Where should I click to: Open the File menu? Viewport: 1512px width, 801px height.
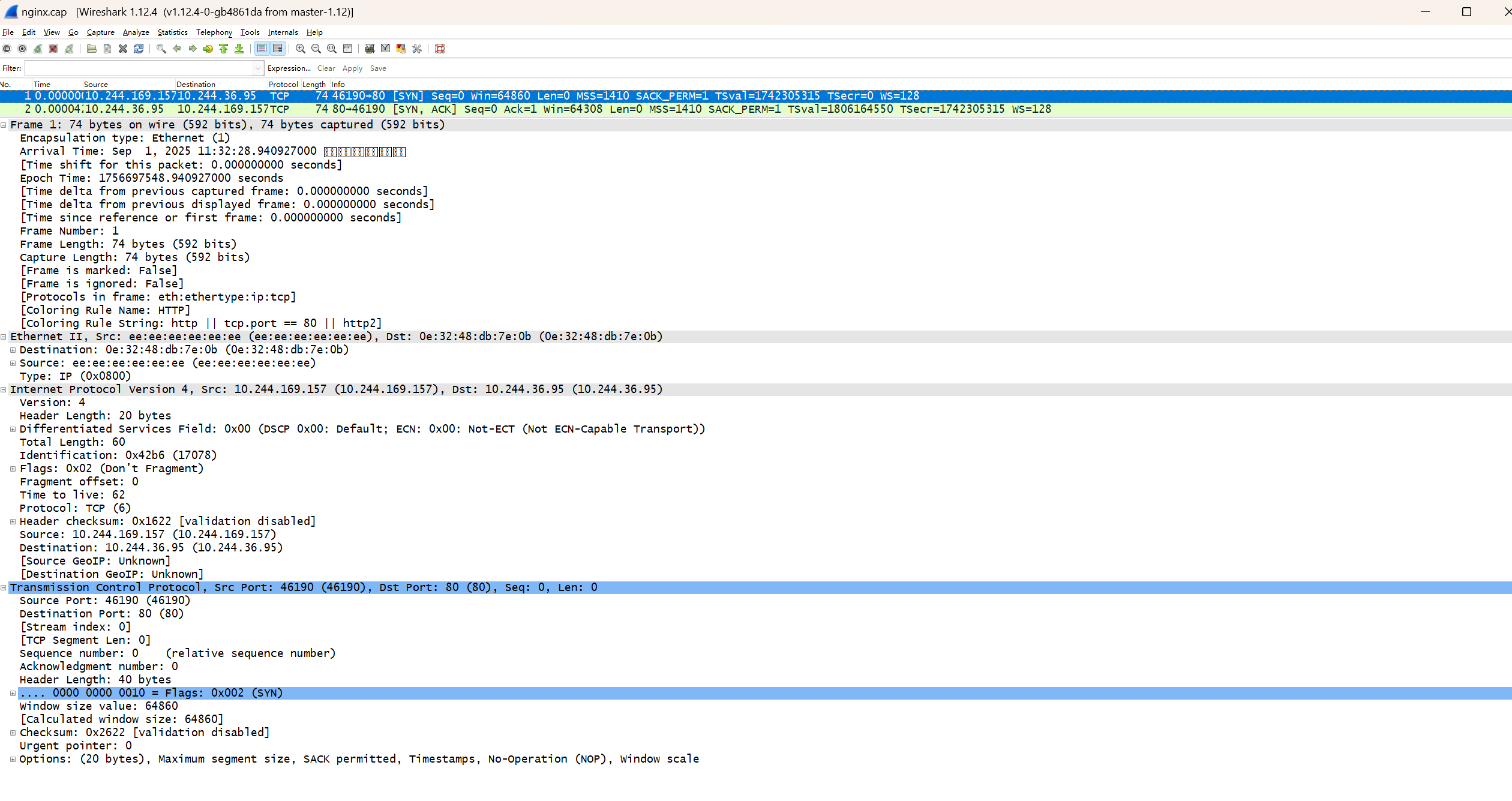point(8,32)
